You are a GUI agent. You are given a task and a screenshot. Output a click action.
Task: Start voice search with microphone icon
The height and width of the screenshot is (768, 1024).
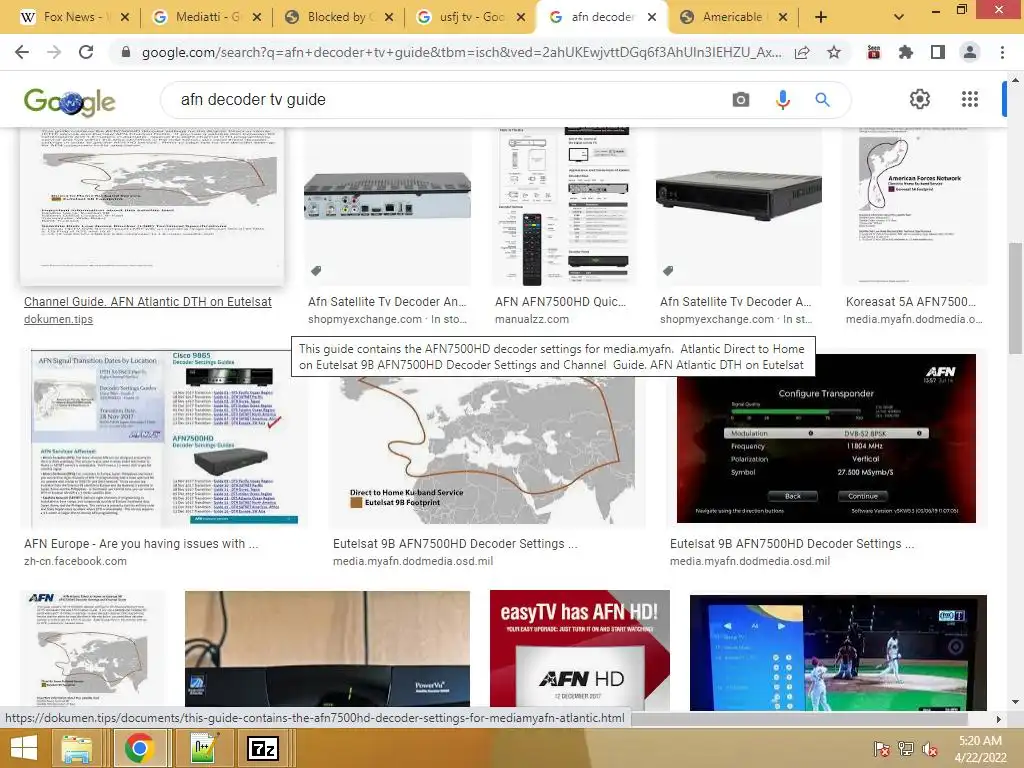782,99
